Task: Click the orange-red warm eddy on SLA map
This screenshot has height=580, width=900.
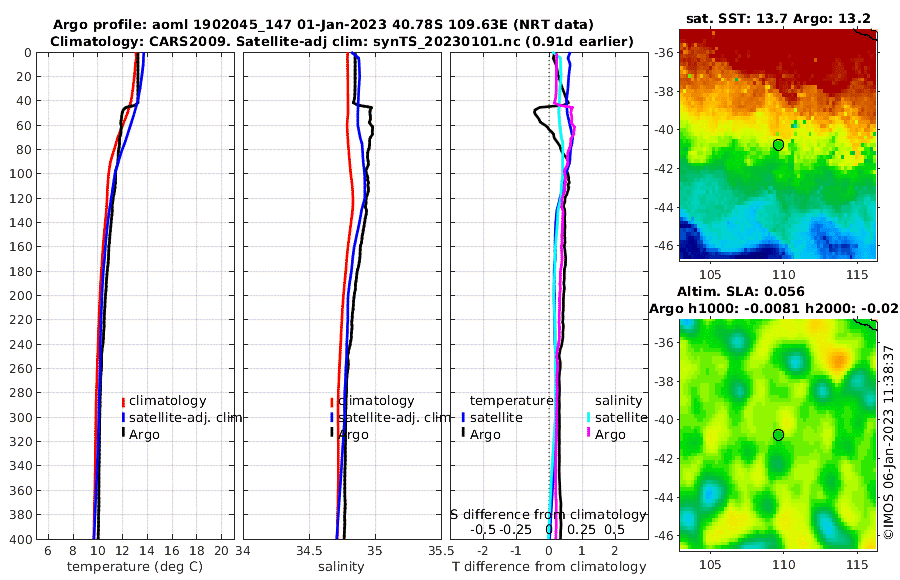Action: (x=839, y=361)
